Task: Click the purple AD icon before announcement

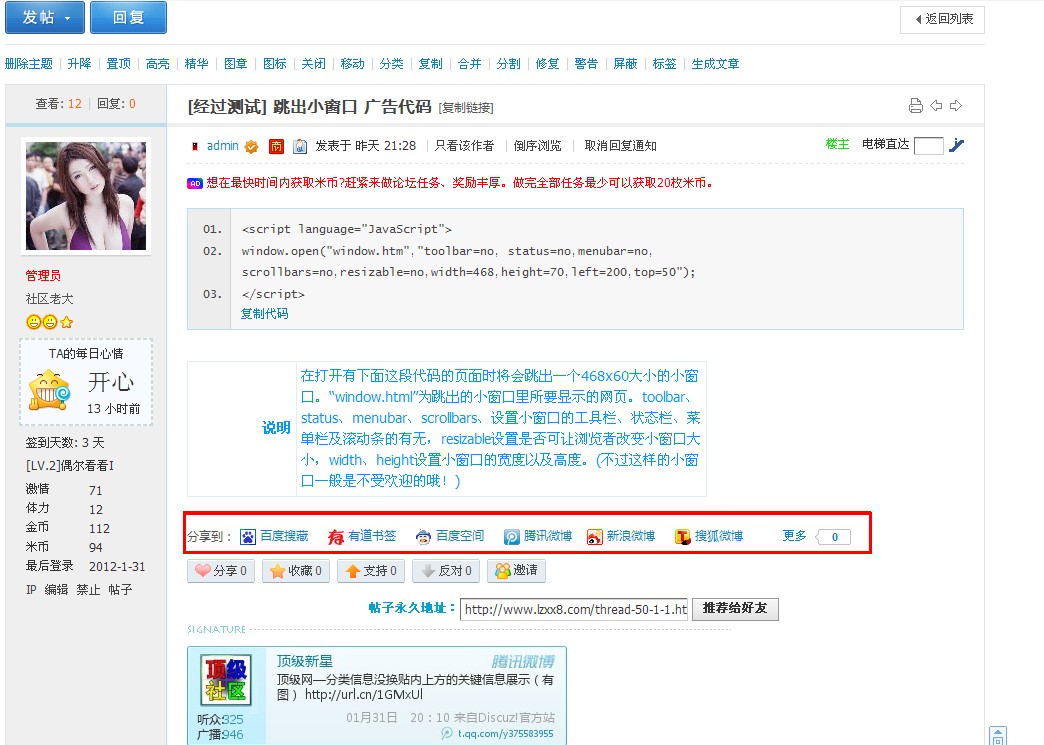Action: pyautogui.click(x=194, y=183)
